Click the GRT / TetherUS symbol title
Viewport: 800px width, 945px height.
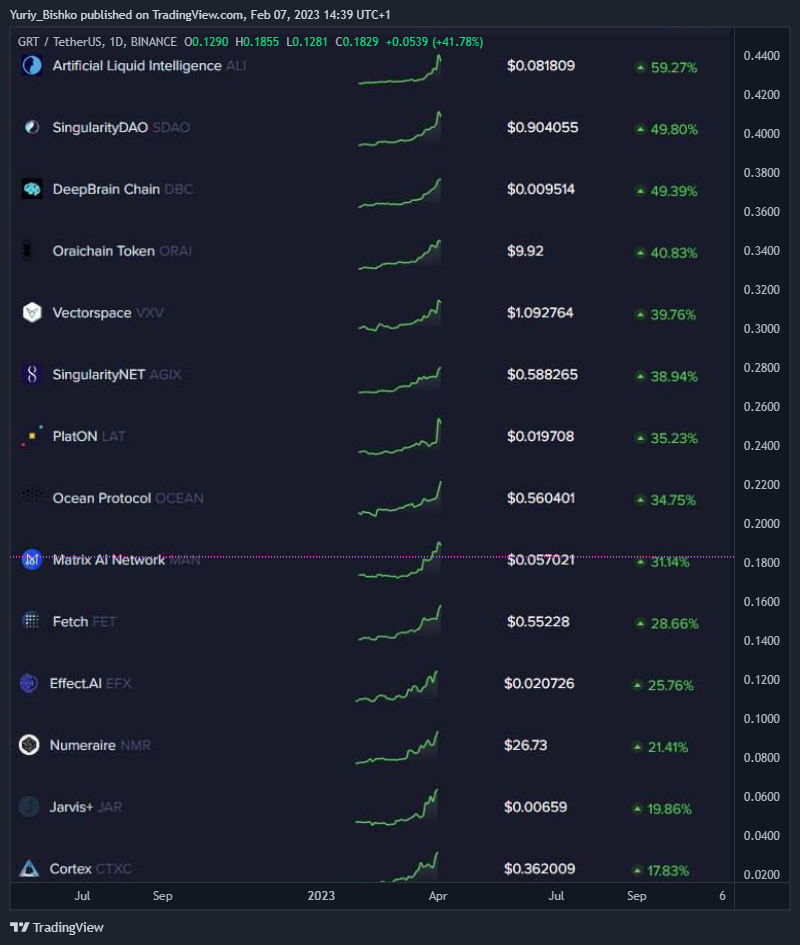pyautogui.click(x=62, y=41)
